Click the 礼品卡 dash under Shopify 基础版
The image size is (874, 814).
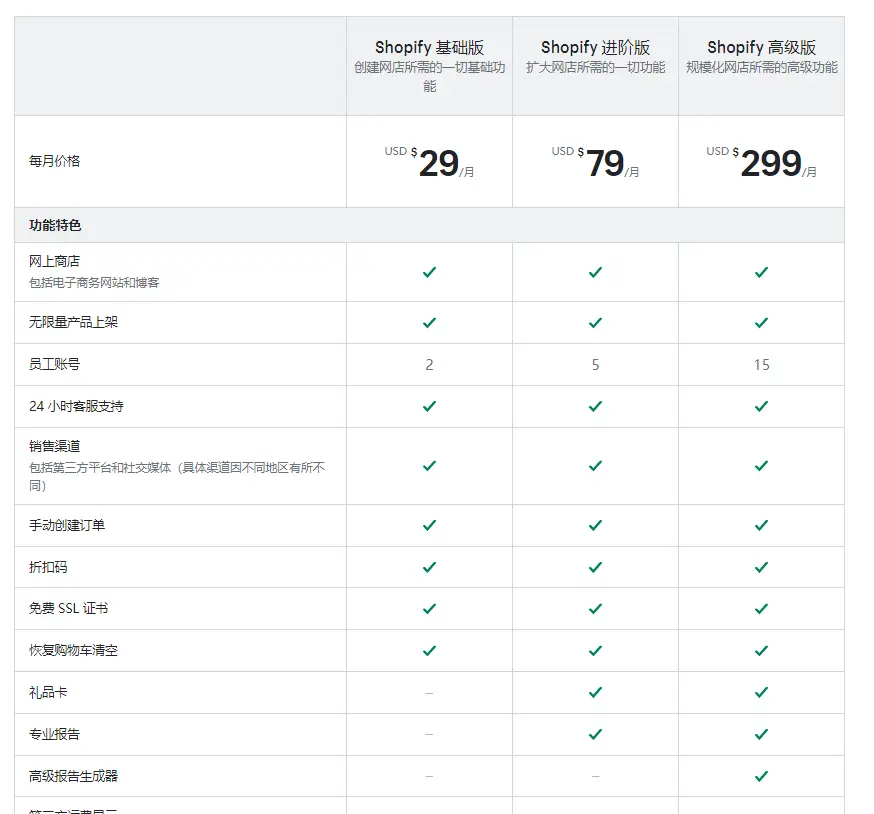[429, 692]
